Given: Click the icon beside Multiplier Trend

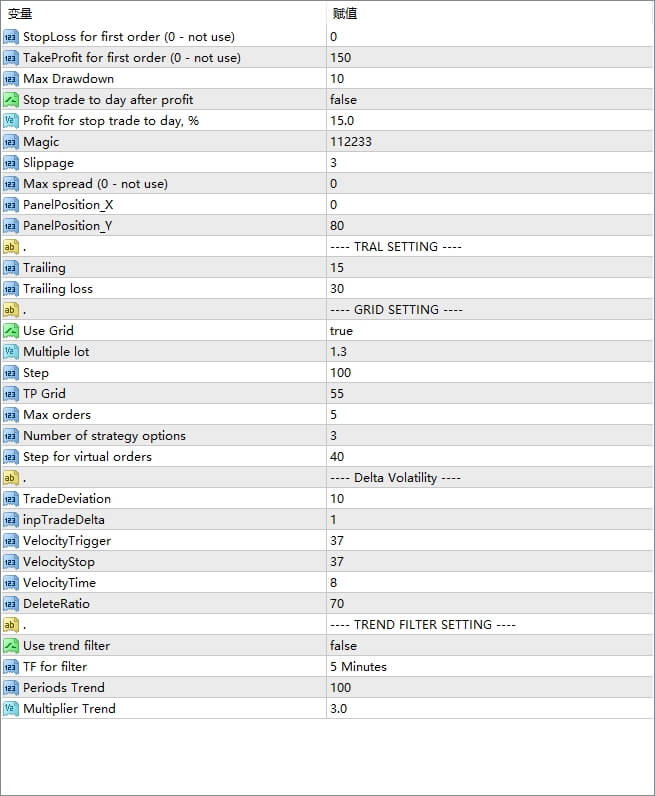Looking at the screenshot, I should tap(11, 709).
